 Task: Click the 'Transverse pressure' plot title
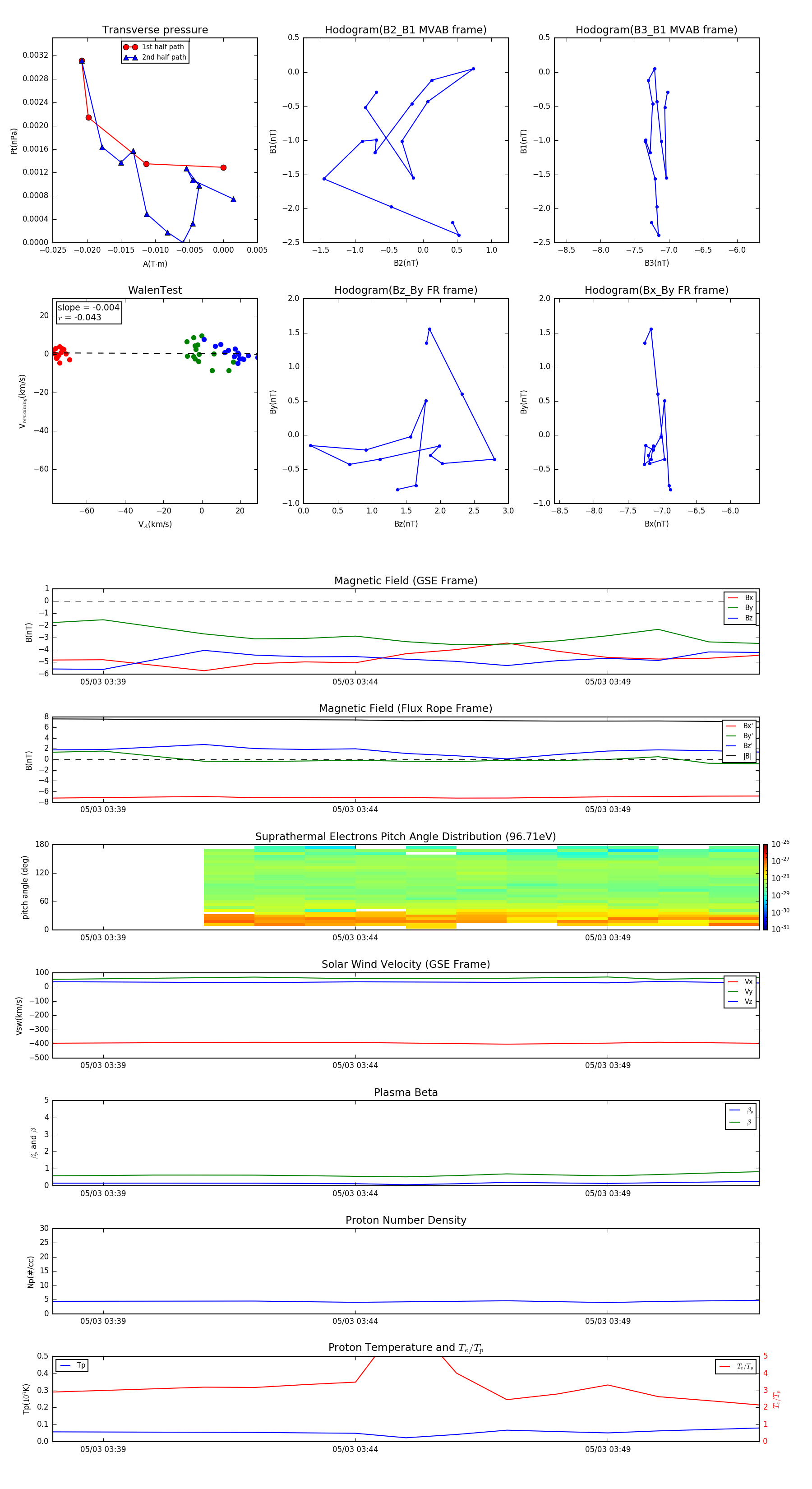pyautogui.click(x=155, y=29)
